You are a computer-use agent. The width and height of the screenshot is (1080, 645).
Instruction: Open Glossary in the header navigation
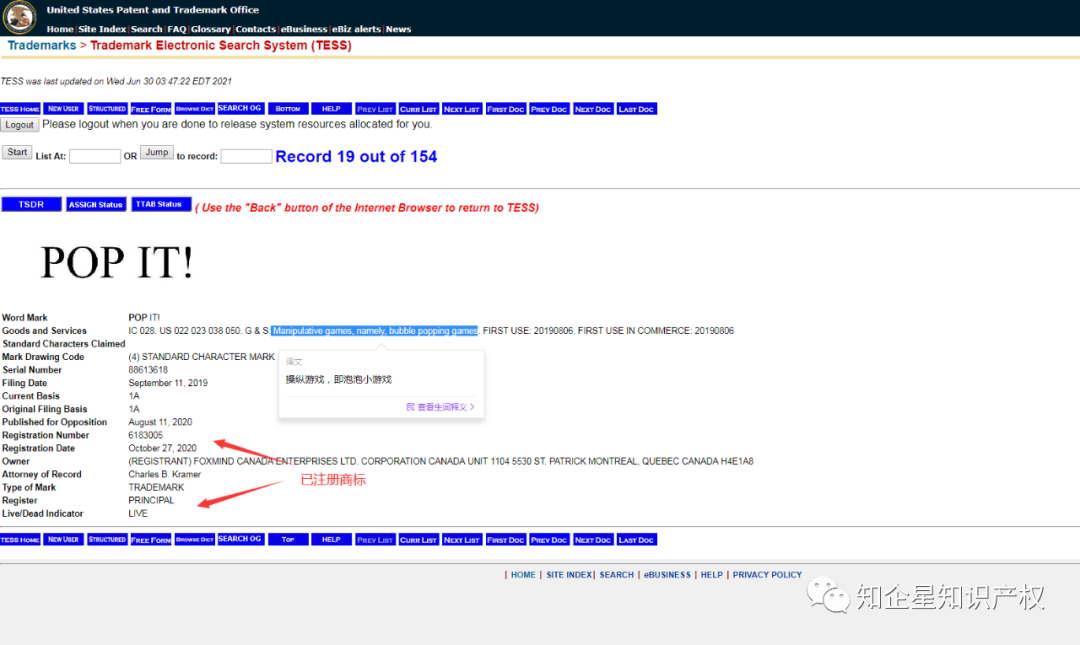(211, 29)
